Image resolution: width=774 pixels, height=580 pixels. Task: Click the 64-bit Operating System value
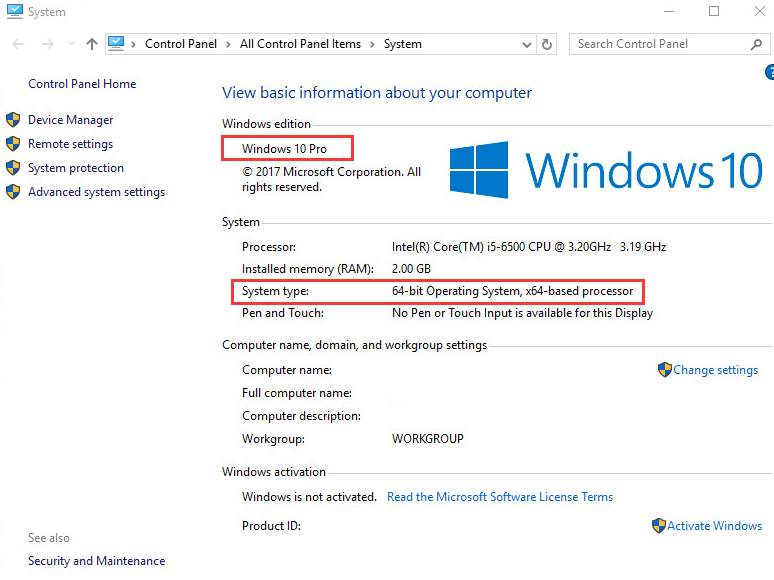click(512, 291)
